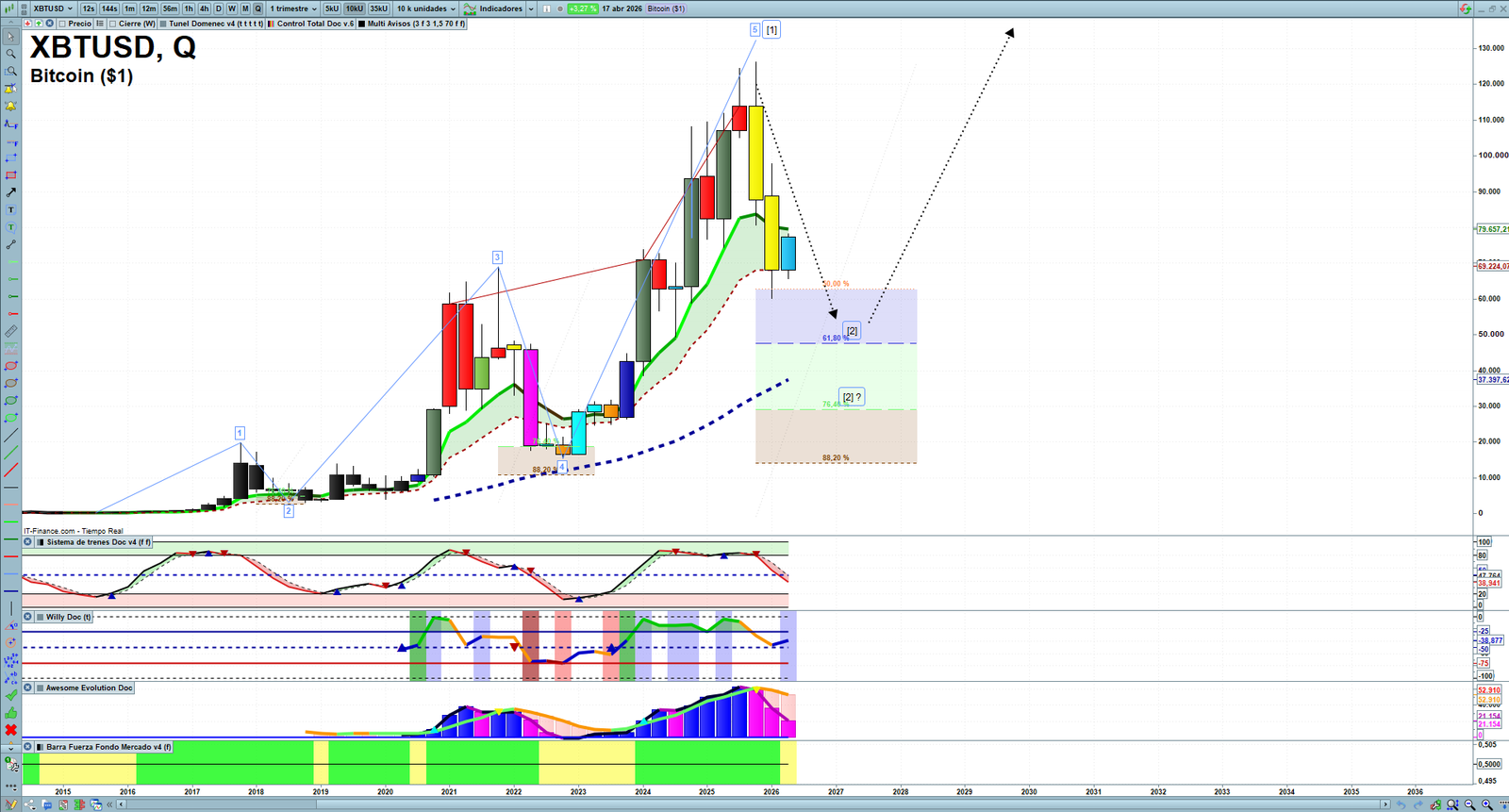This screenshot has width=1509, height=812.
Task: Click the candlestick chart icon top left
Action: click(10, 8)
